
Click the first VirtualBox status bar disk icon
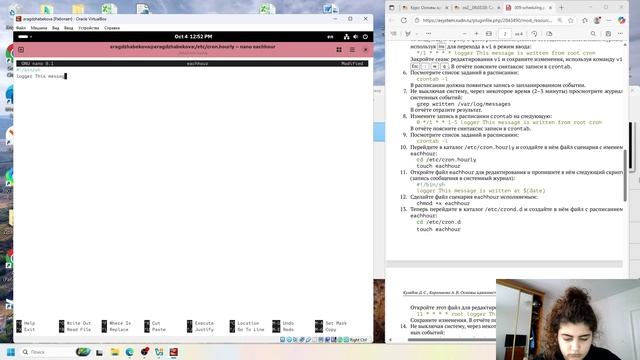pos(282,340)
